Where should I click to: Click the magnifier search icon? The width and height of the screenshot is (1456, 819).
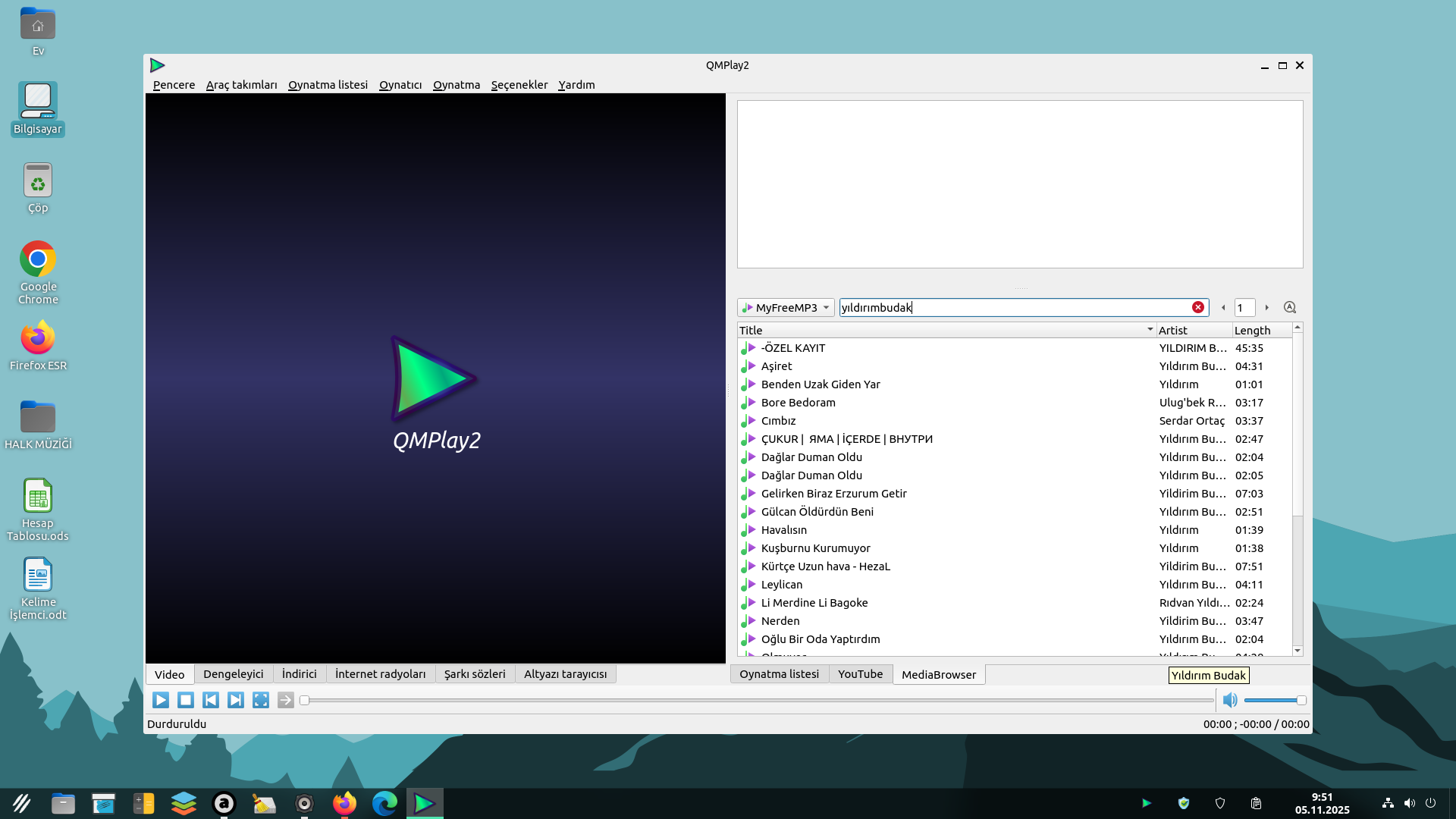coord(1290,307)
